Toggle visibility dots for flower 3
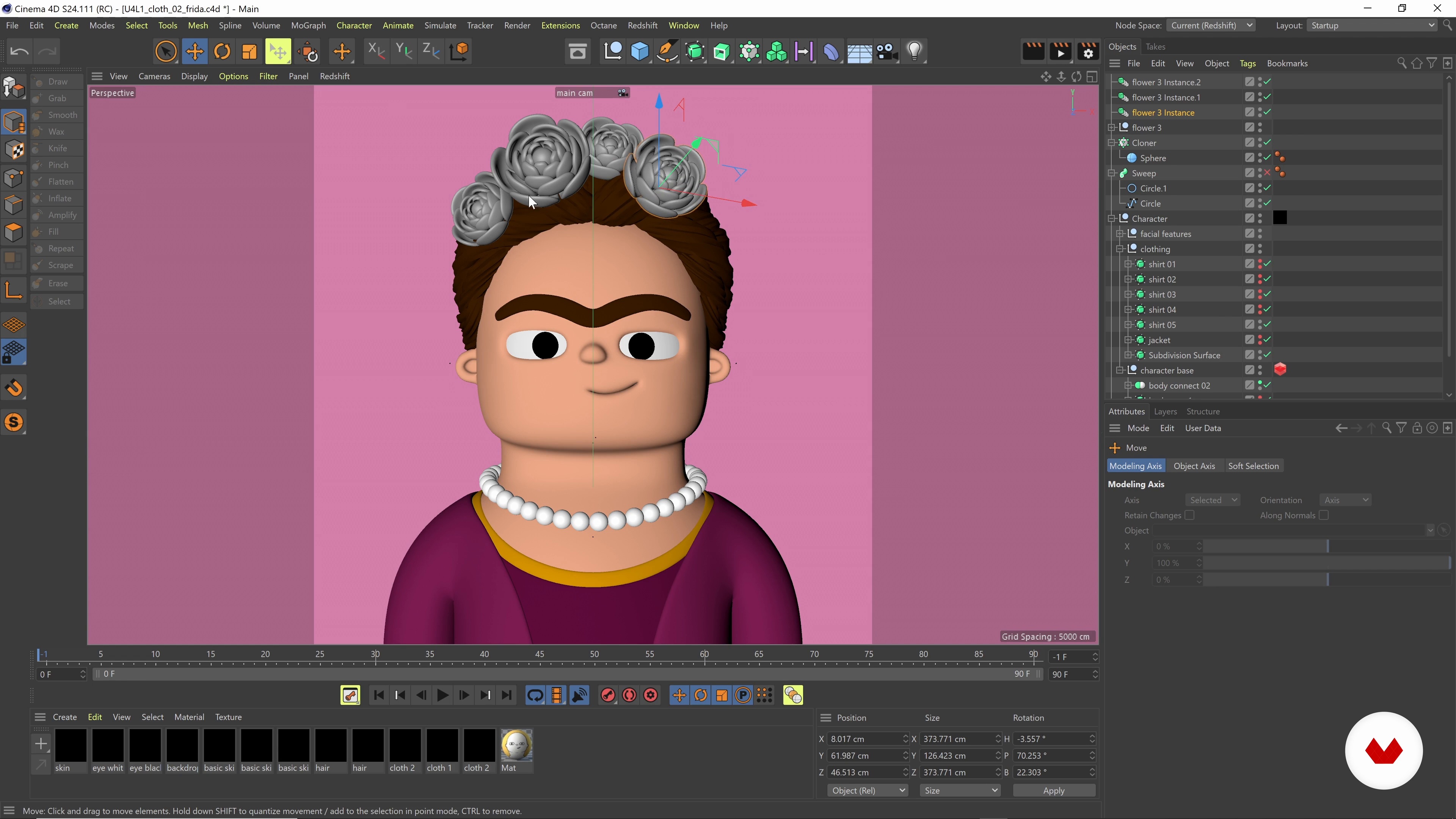The image size is (1456, 819). 1260,128
